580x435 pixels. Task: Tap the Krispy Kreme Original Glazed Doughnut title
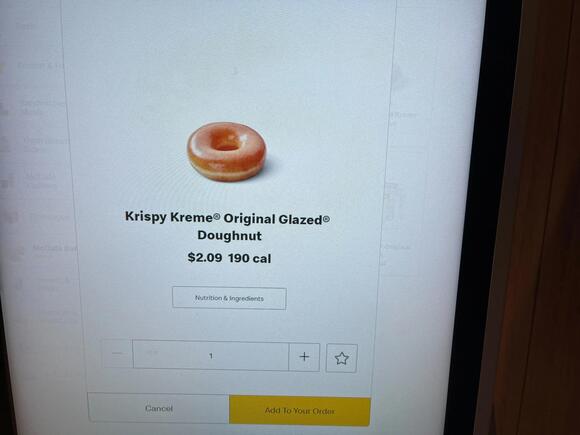227,226
